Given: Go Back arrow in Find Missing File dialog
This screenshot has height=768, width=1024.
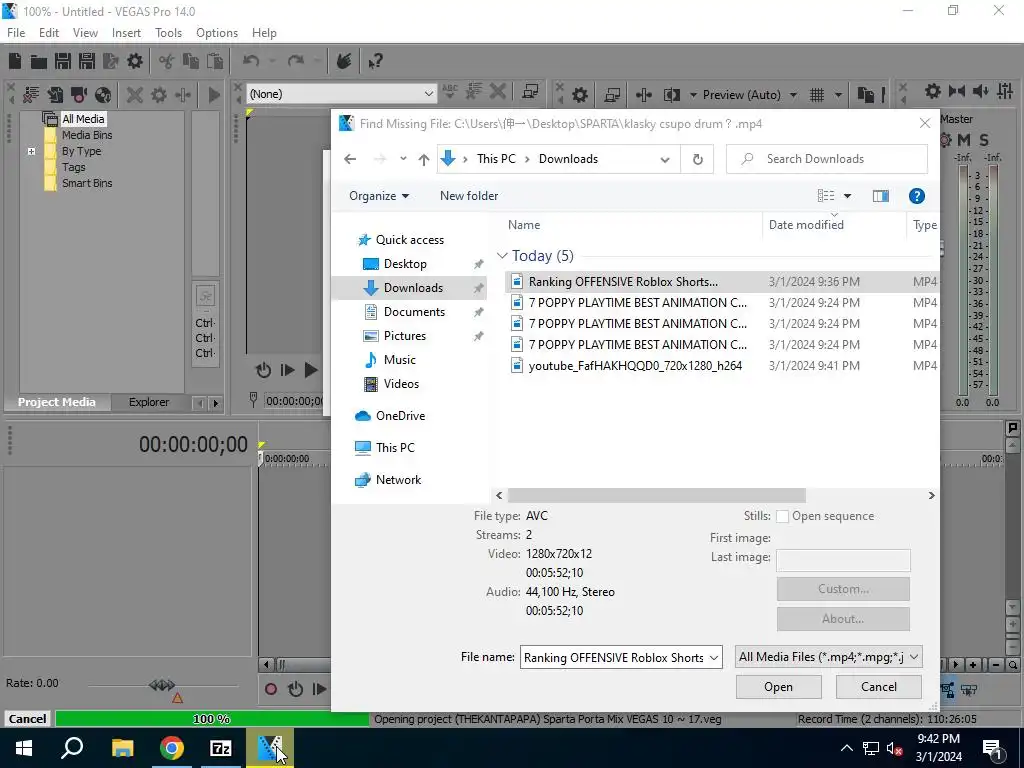Looking at the screenshot, I should (350, 159).
